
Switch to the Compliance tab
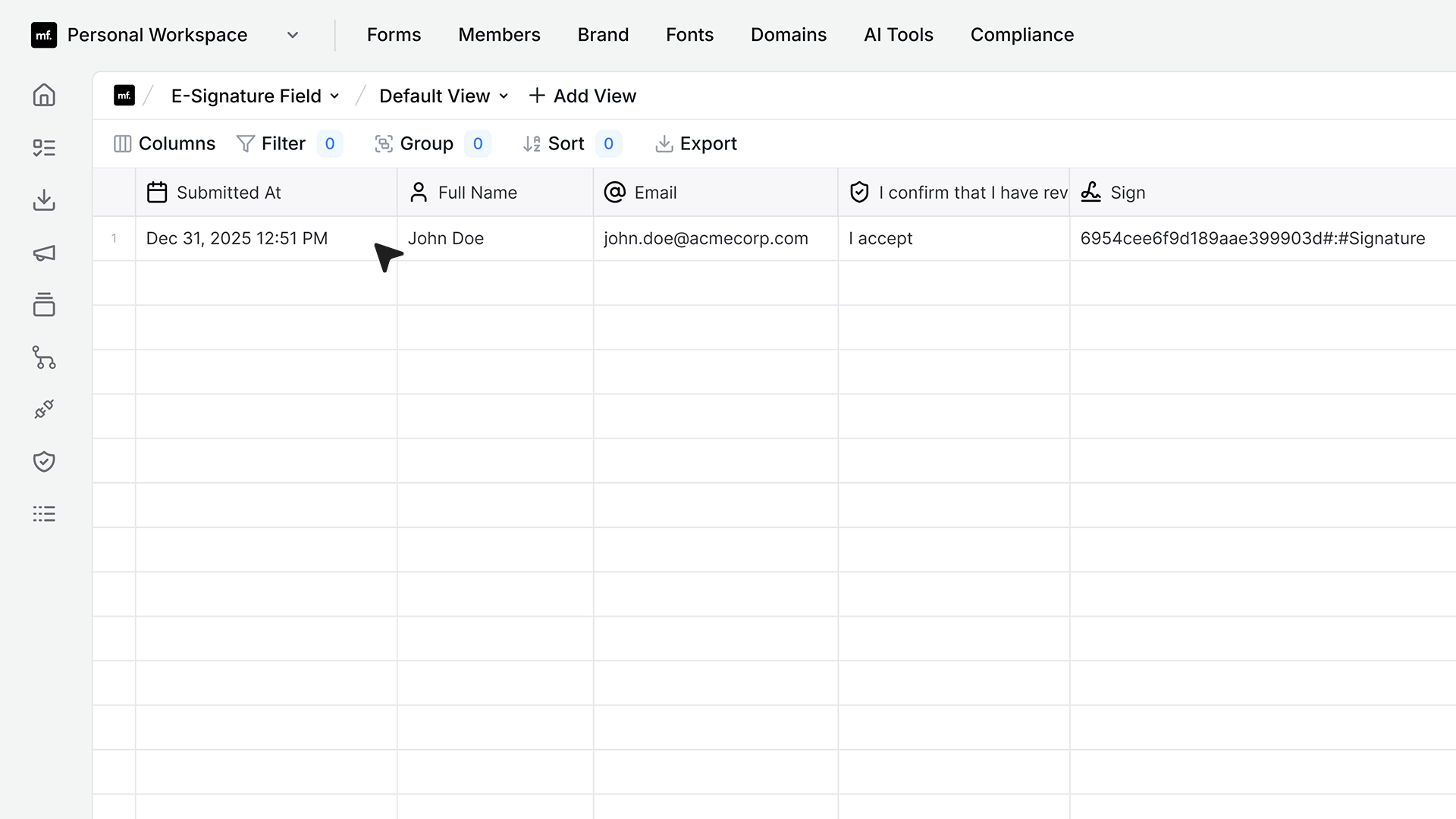click(1022, 35)
